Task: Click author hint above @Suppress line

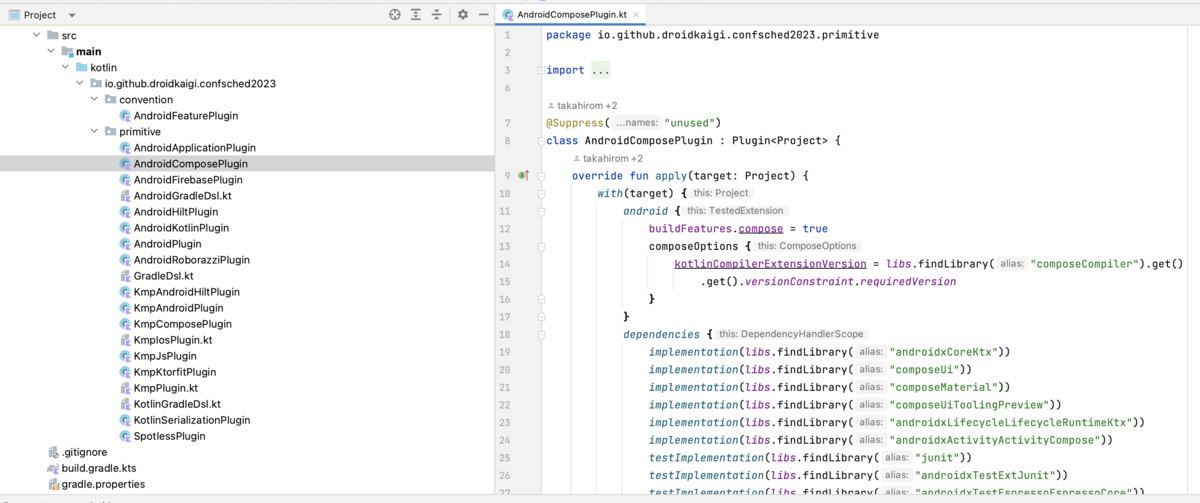Action: [x=583, y=105]
